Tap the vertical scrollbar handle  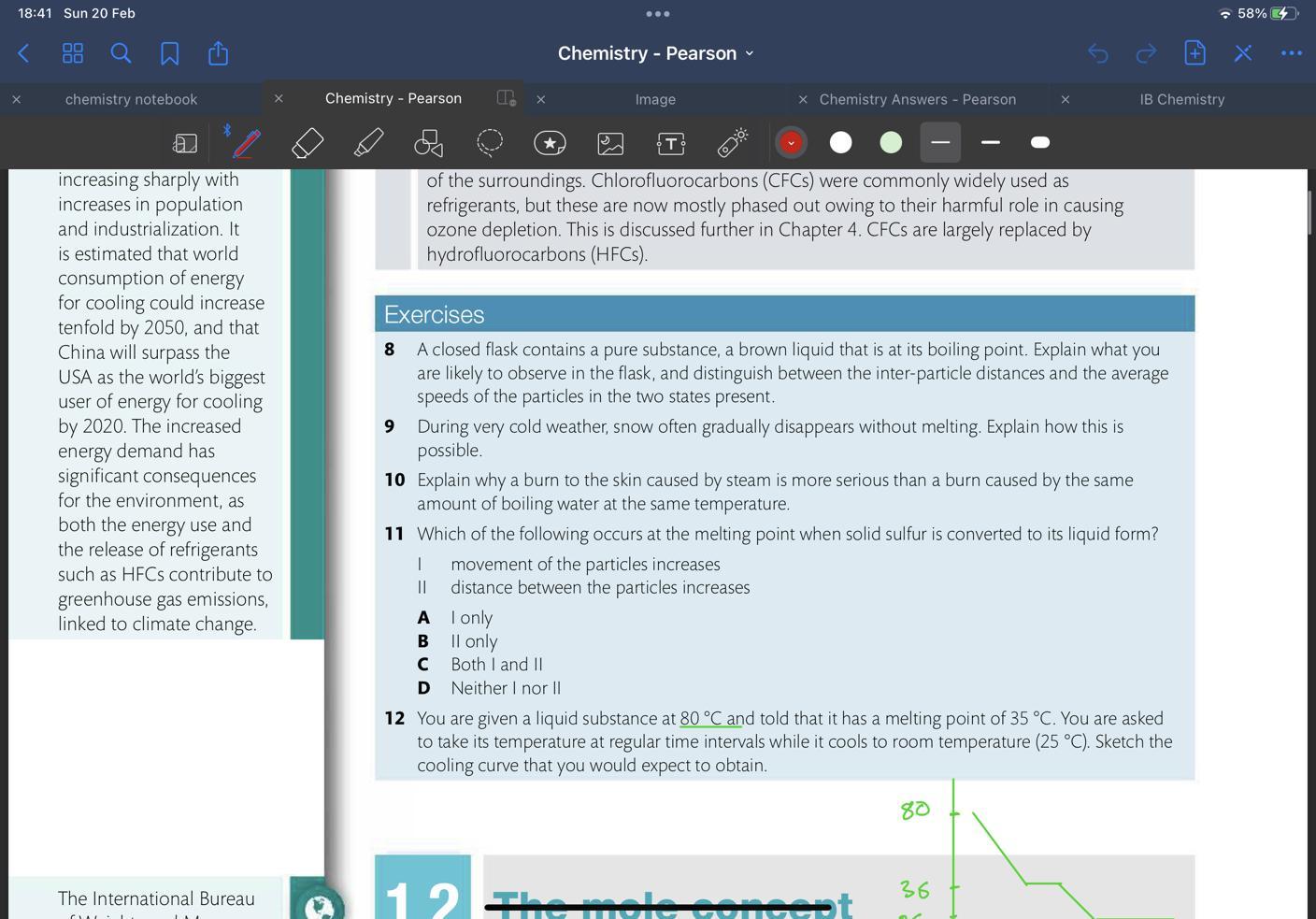1310,212
